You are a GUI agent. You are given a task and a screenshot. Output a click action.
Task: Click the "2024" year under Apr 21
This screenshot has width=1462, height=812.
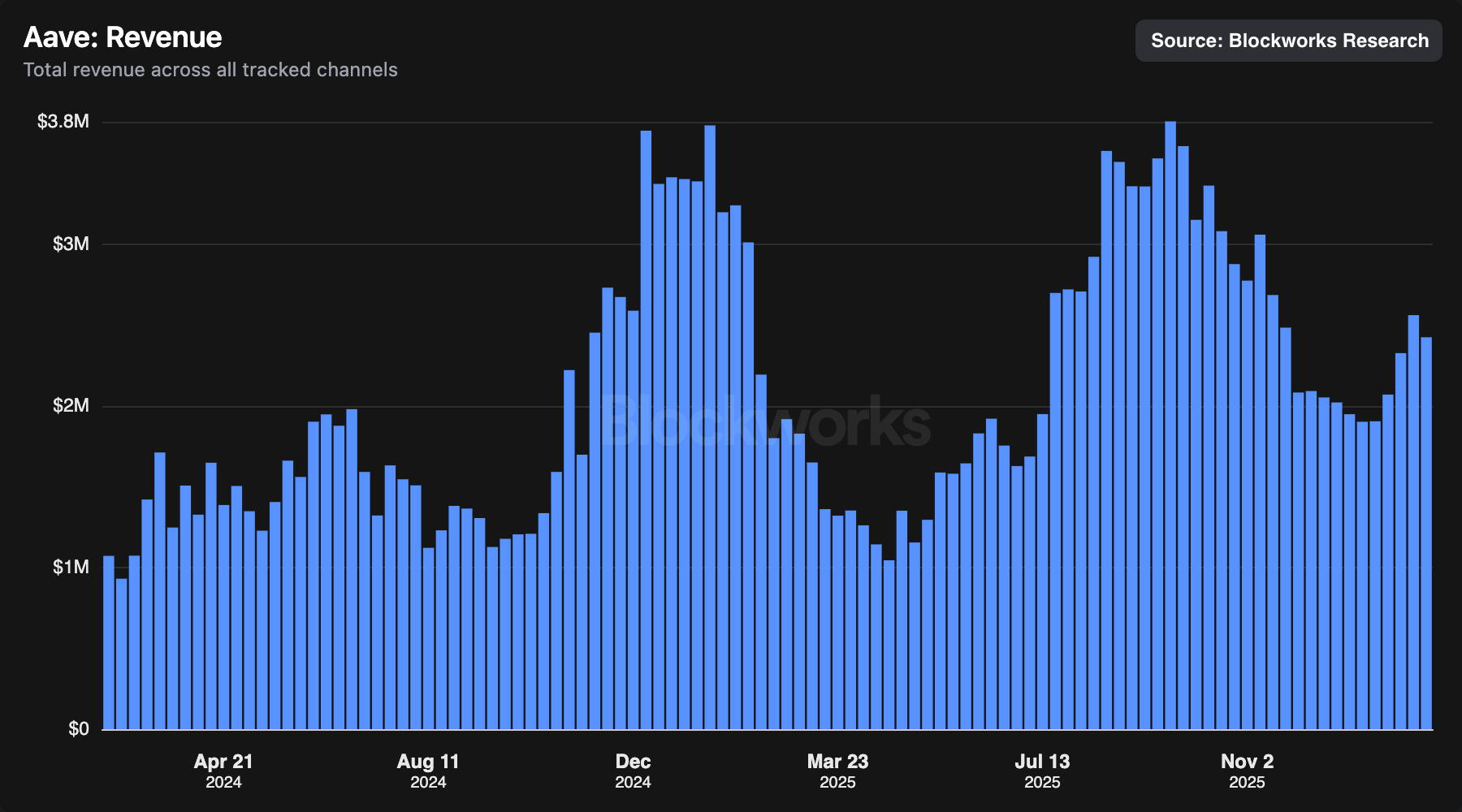pos(223,783)
